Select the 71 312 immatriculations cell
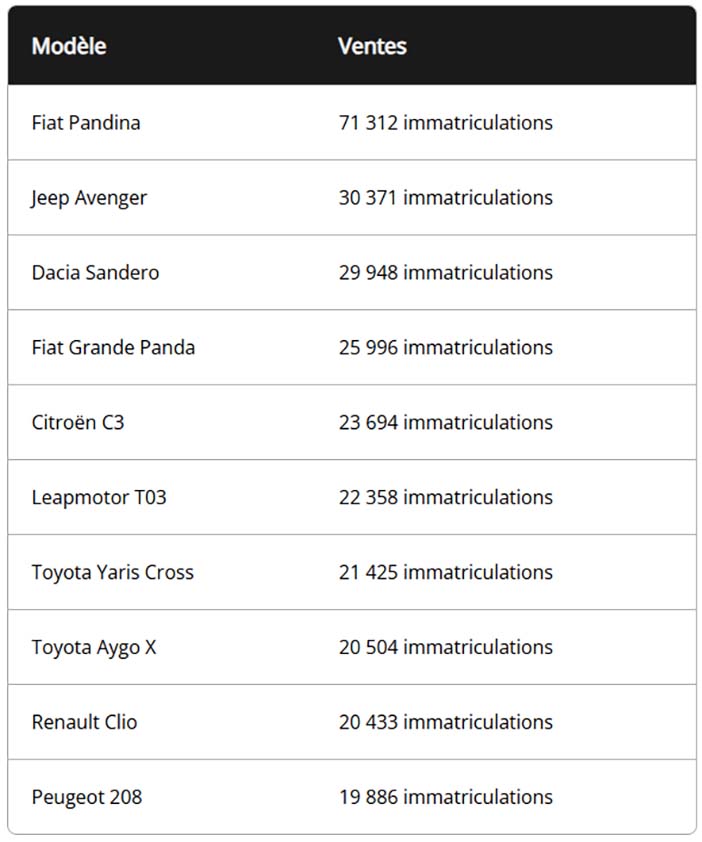 coord(445,122)
